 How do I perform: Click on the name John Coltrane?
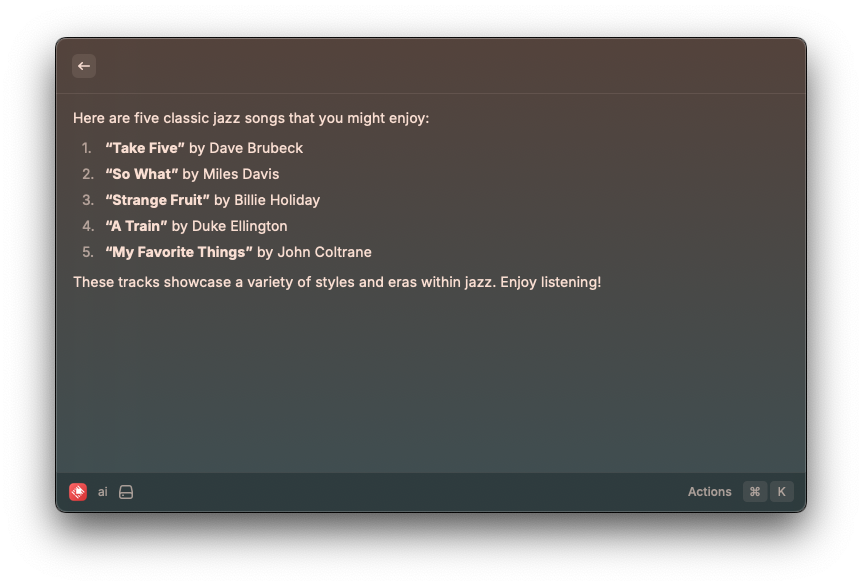point(324,252)
